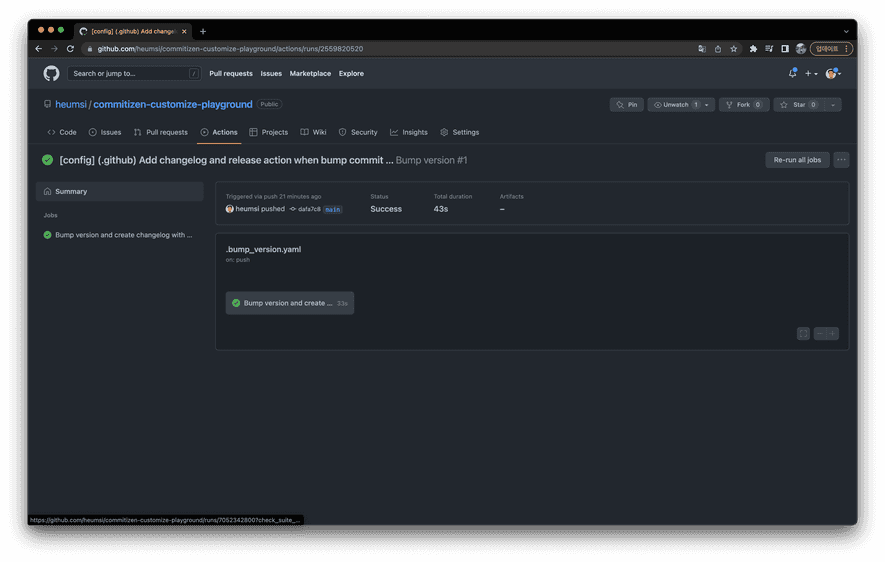
Task: Expand the create new plus menu
Action: (x=811, y=73)
